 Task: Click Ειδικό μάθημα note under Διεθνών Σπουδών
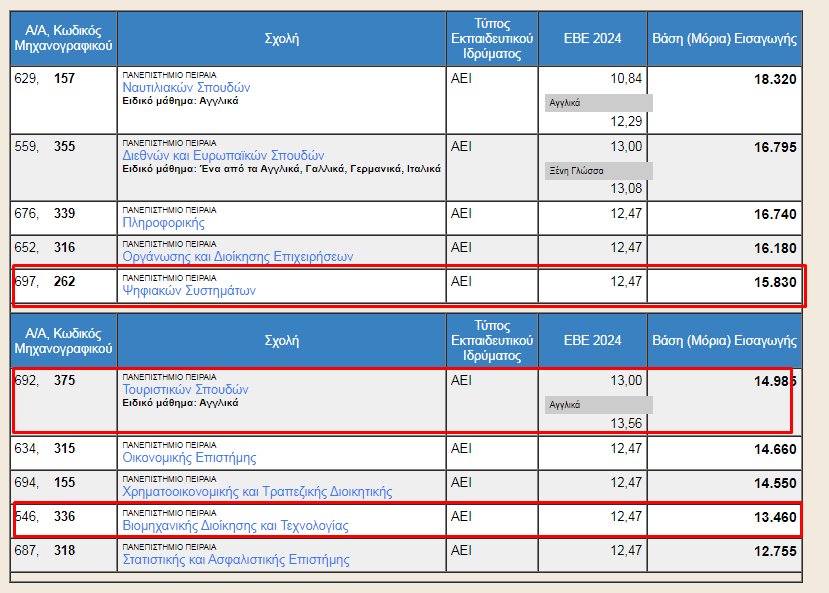pyautogui.click(x=281, y=169)
